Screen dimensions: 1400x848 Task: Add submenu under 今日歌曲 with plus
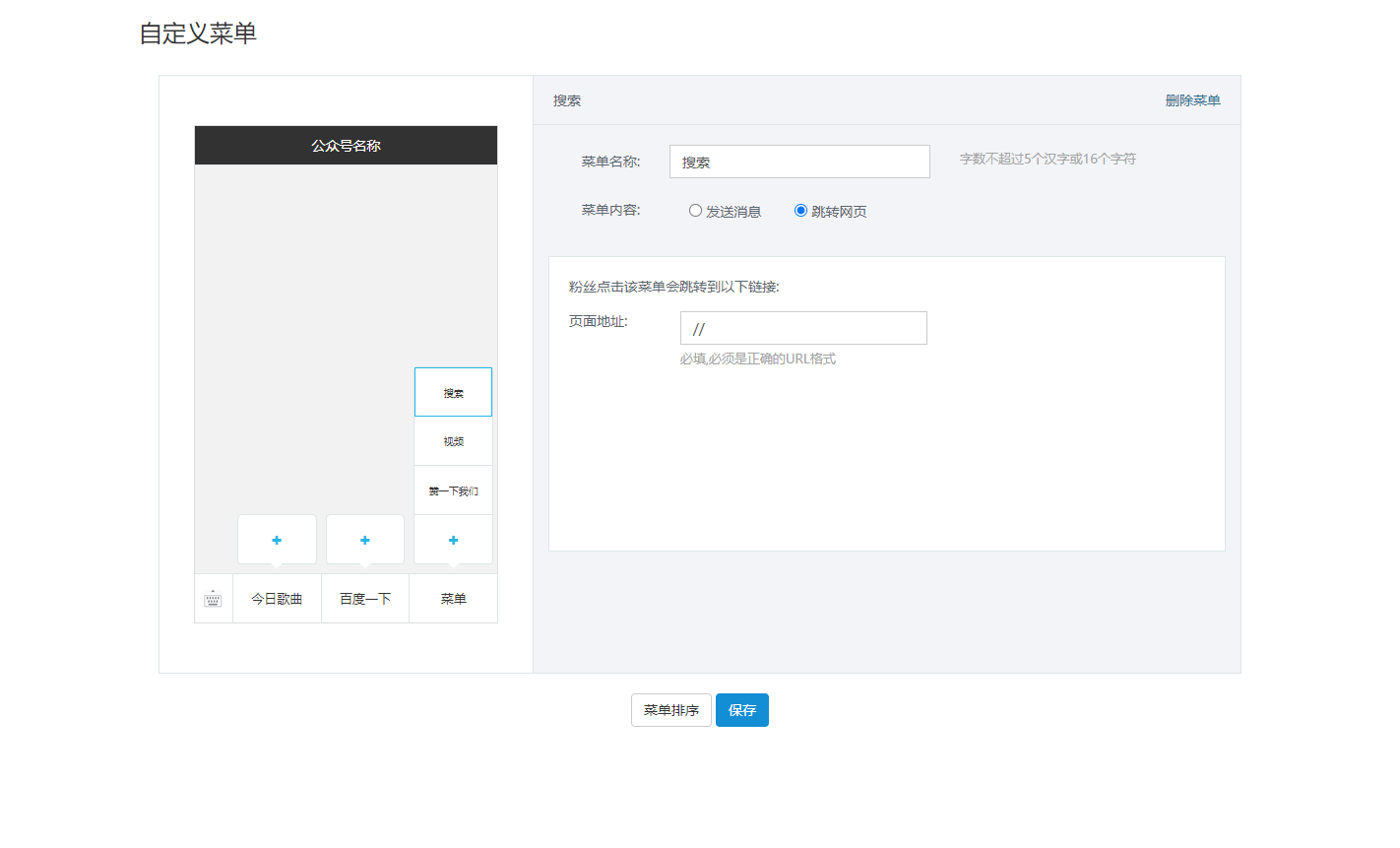277,540
